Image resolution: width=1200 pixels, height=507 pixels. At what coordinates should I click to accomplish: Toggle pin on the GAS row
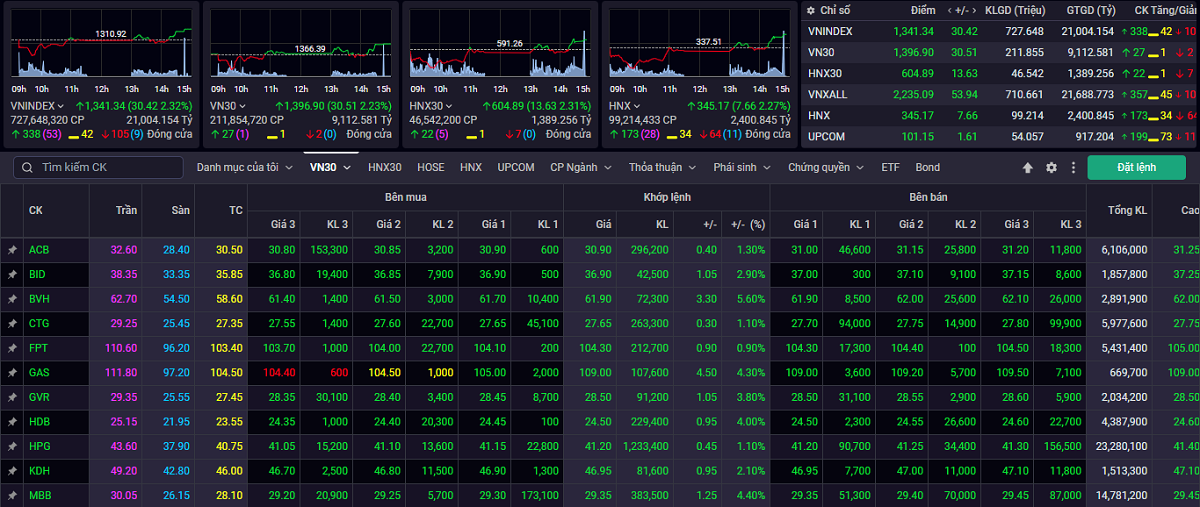(12, 372)
